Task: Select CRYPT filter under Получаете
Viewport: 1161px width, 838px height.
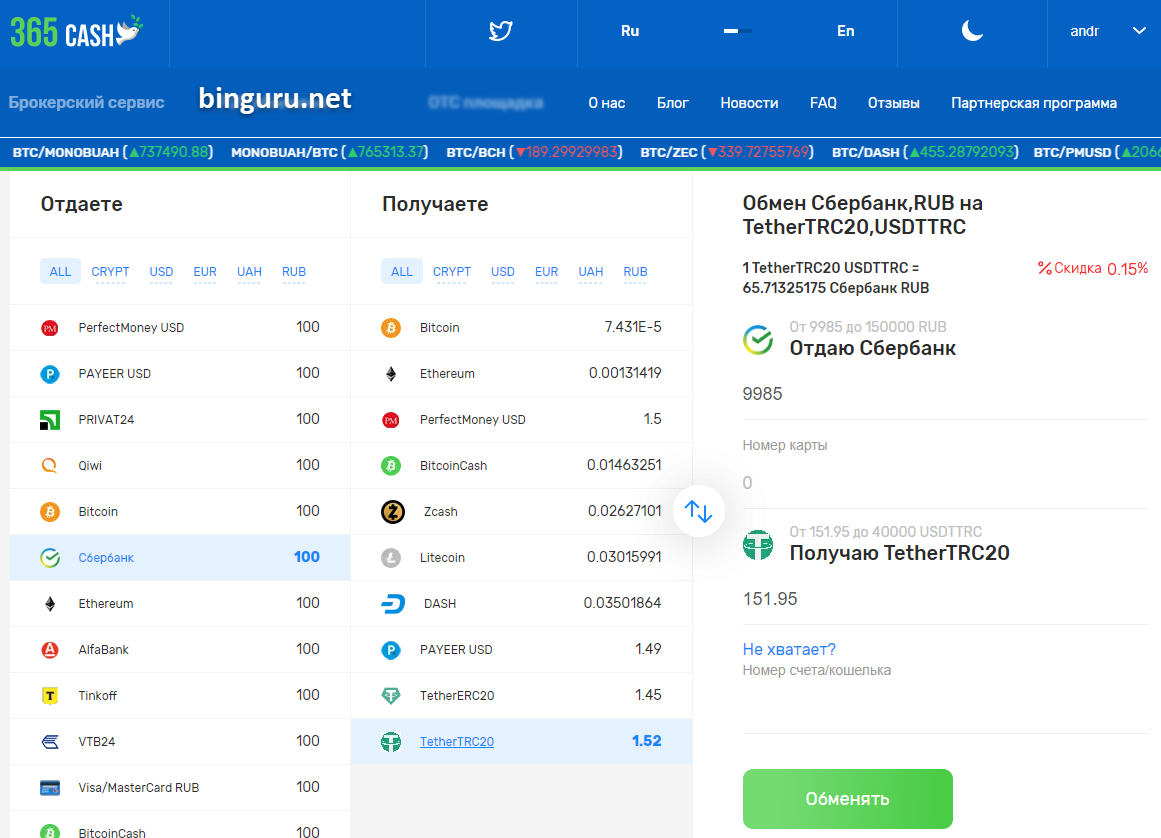Action: tap(452, 272)
